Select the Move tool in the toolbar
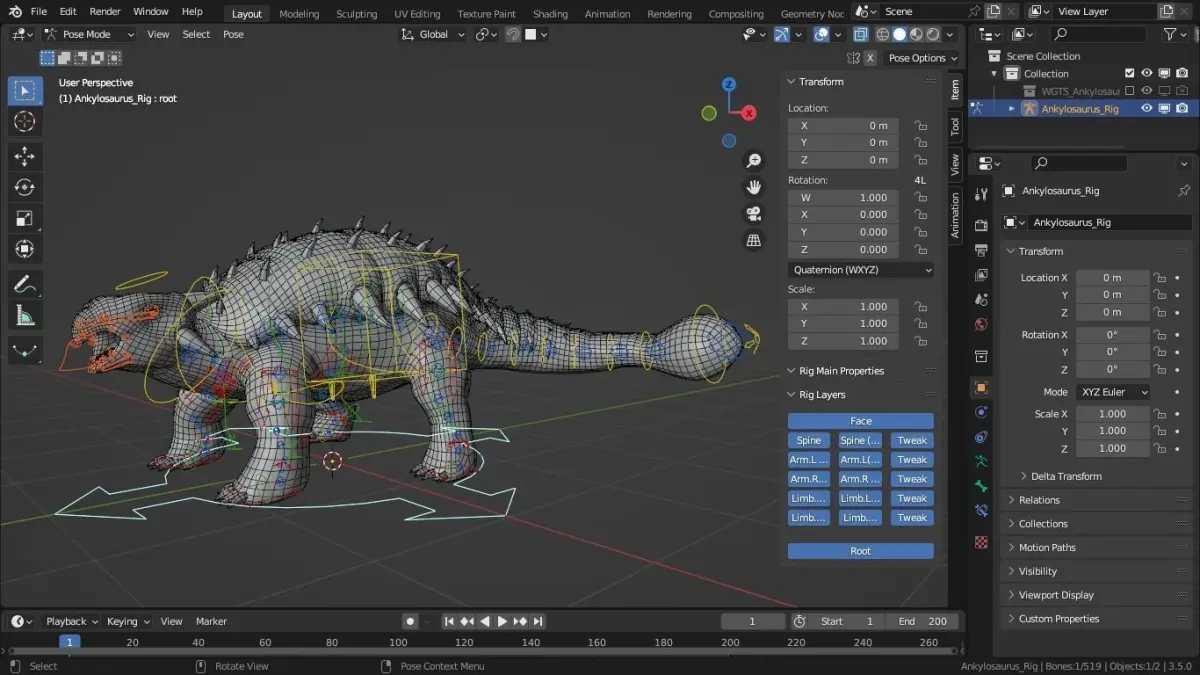Screen dimensions: 1200x675 25,156
